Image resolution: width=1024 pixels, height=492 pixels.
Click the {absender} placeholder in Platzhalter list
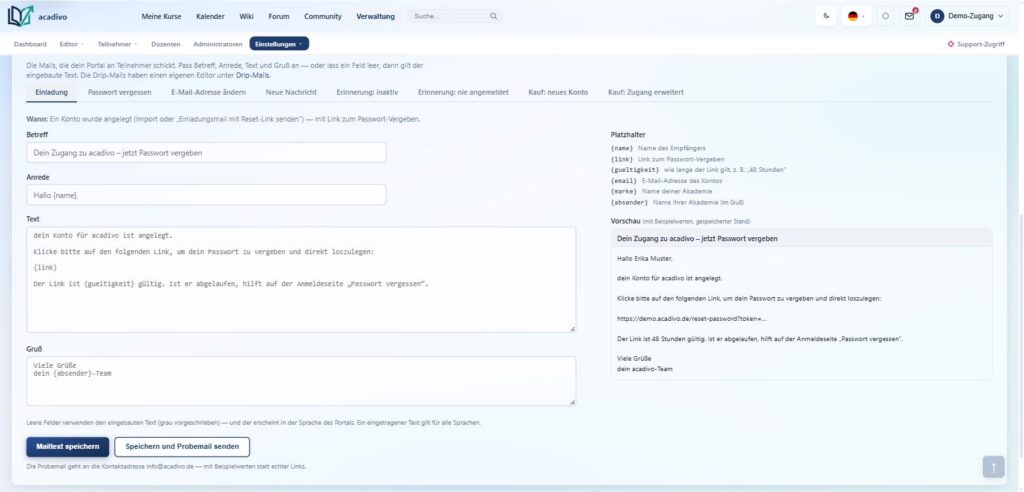coord(630,202)
